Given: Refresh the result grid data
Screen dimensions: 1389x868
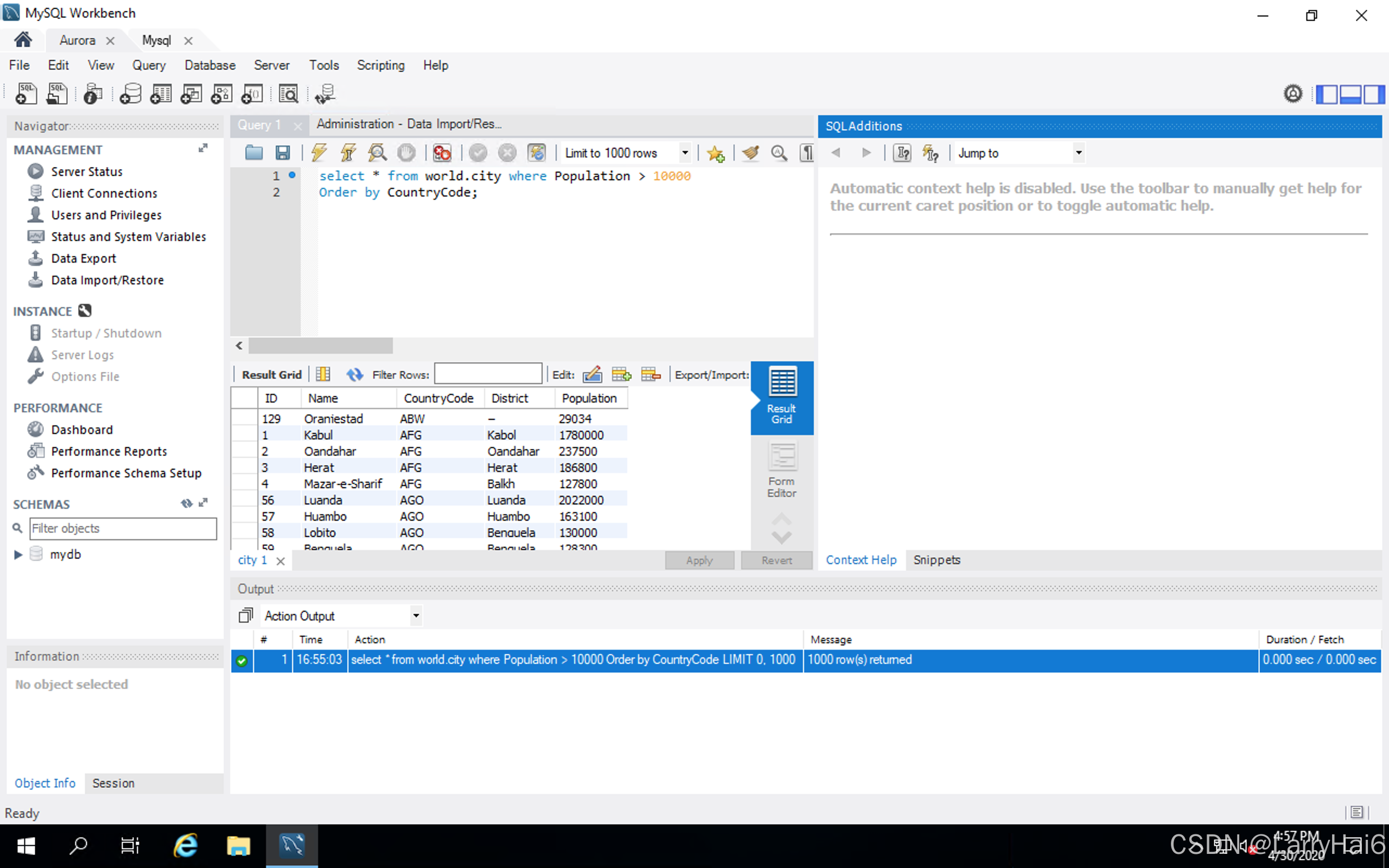Looking at the screenshot, I should coord(354,375).
